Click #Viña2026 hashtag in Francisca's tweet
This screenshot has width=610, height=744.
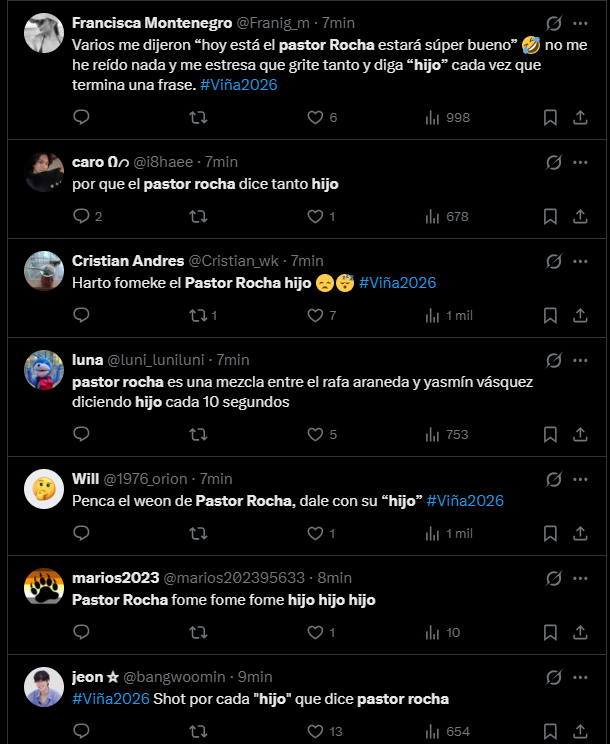tap(238, 85)
